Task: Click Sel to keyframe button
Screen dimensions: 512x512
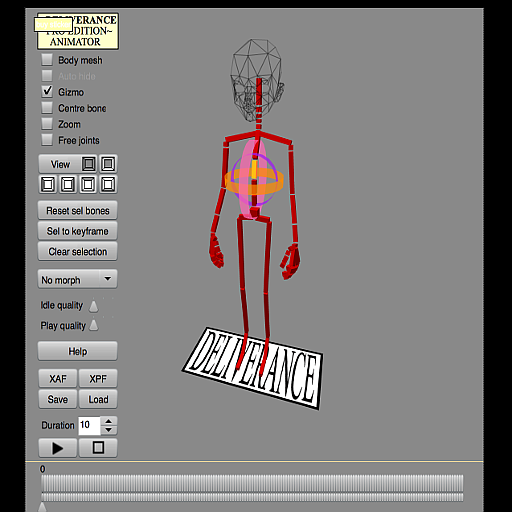Action: 78,231
